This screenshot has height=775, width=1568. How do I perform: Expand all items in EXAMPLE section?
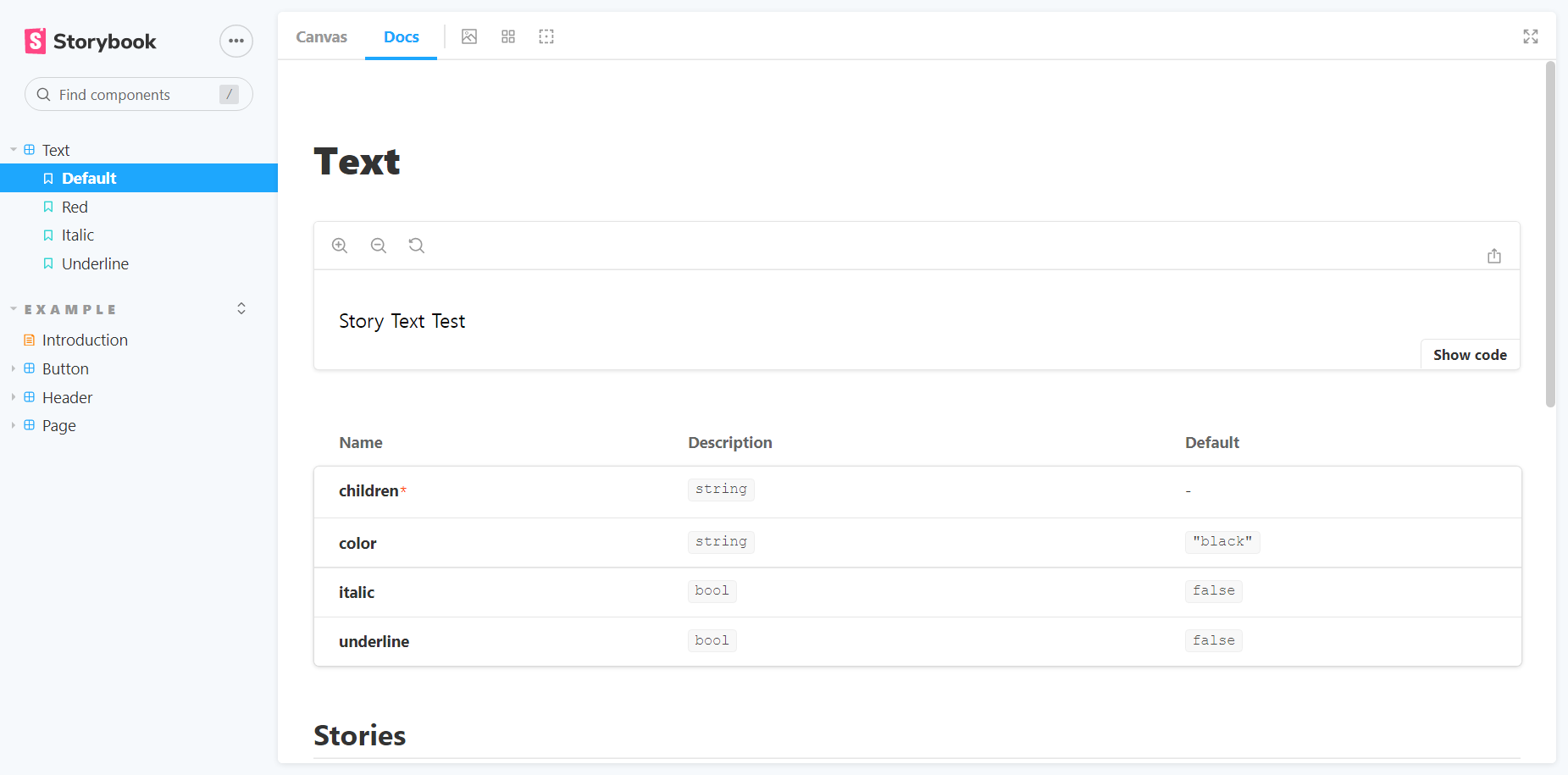[x=241, y=308]
